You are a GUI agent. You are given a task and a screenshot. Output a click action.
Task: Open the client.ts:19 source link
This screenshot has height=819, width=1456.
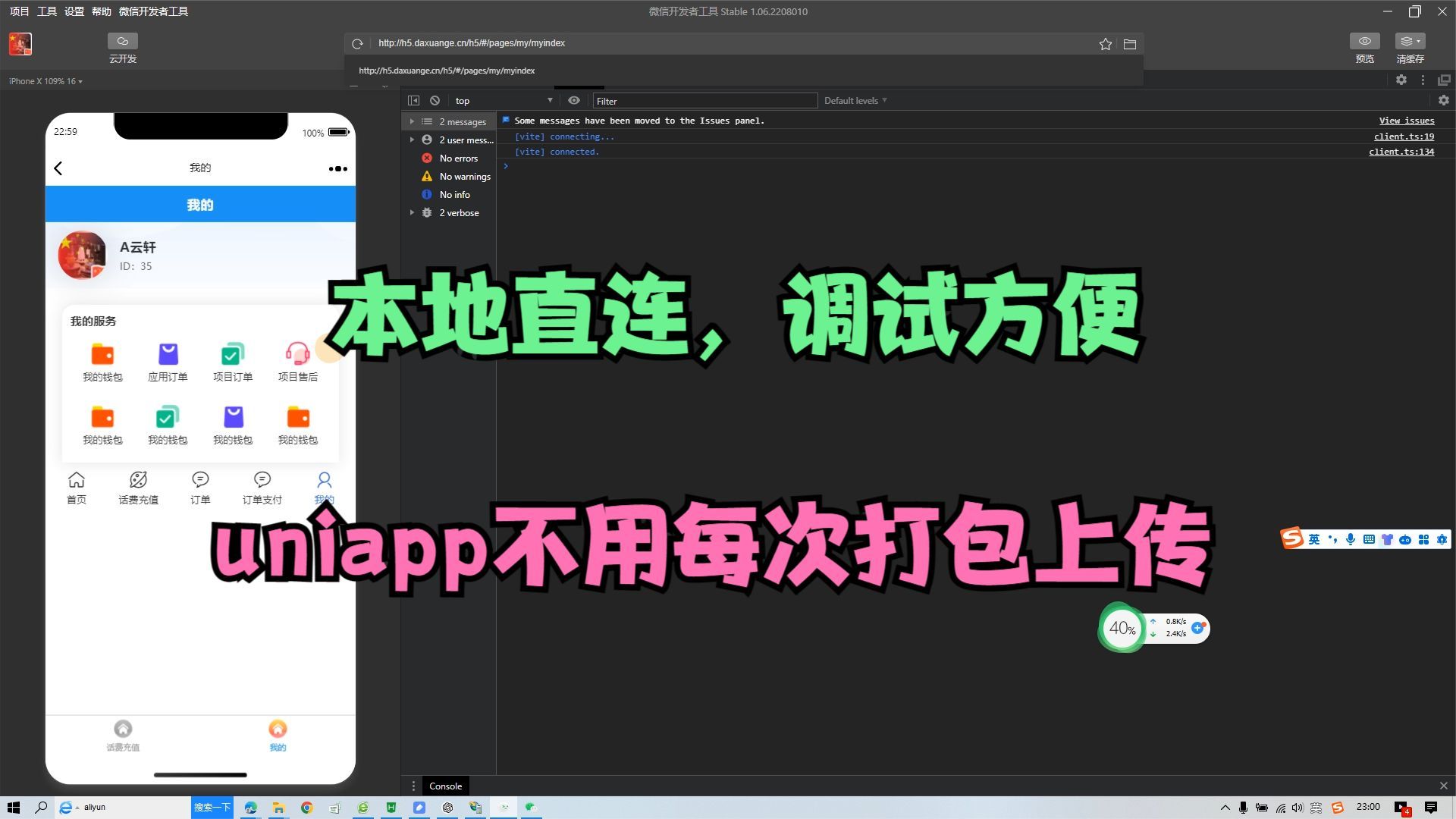pos(1404,136)
